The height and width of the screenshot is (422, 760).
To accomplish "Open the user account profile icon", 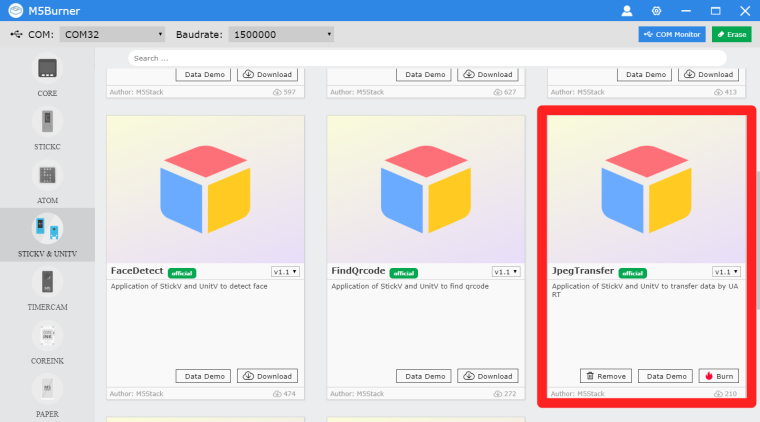I will (x=627, y=11).
